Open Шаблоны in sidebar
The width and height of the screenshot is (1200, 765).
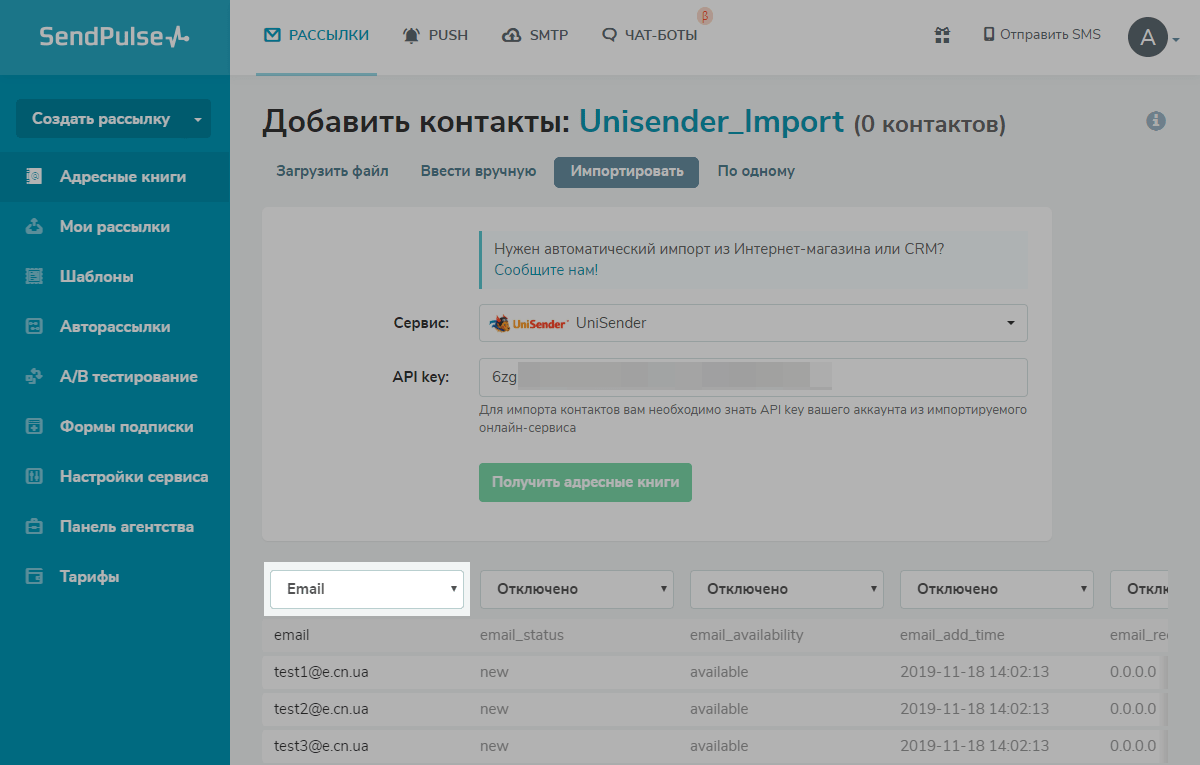tap(115, 277)
